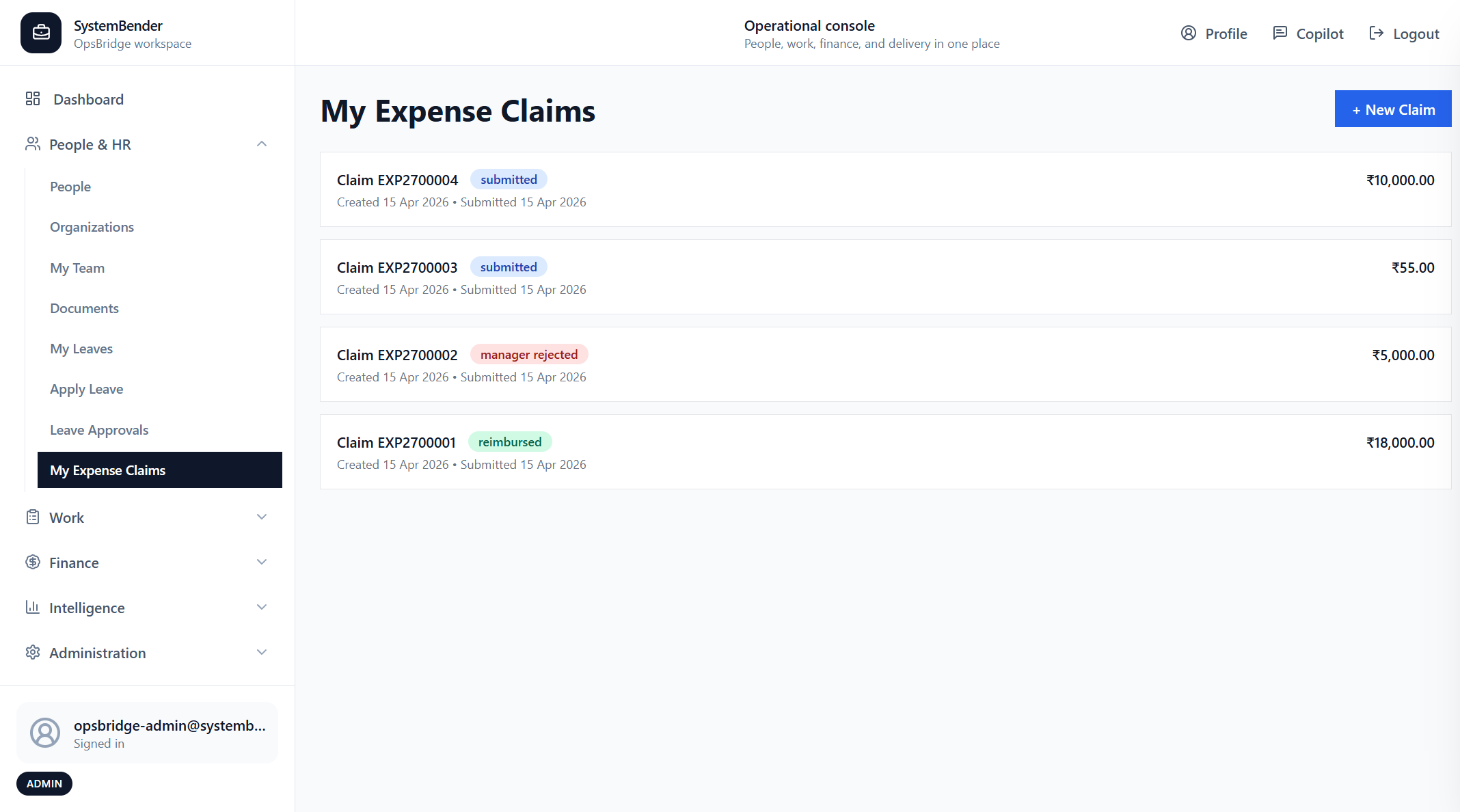Open Claim EXP2700001
The width and height of the screenshot is (1460, 812).
tap(886, 452)
